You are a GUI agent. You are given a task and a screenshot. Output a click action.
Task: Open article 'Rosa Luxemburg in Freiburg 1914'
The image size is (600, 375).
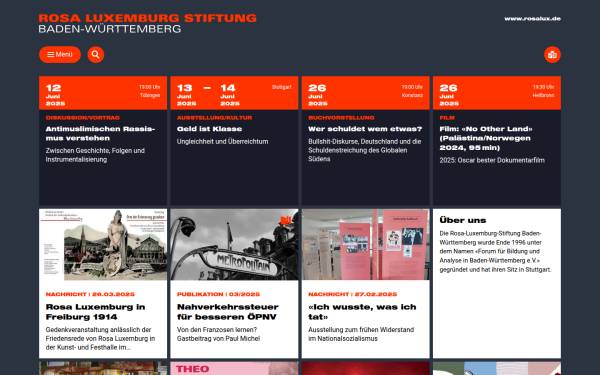tap(95, 312)
